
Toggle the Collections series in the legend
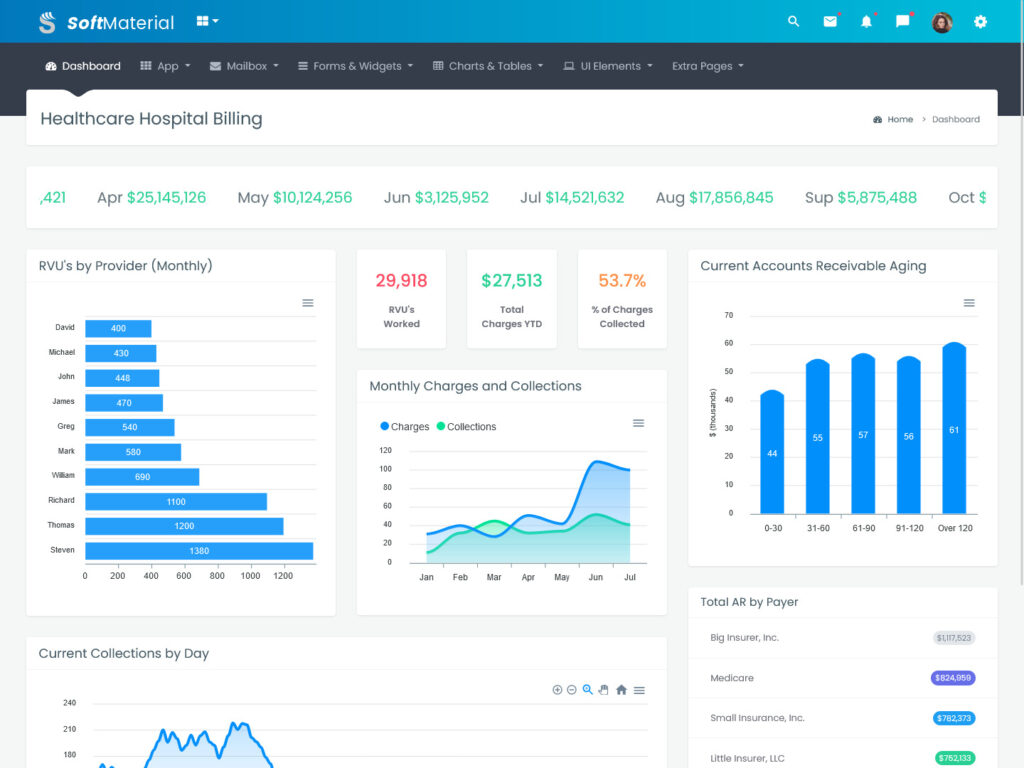point(465,426)
